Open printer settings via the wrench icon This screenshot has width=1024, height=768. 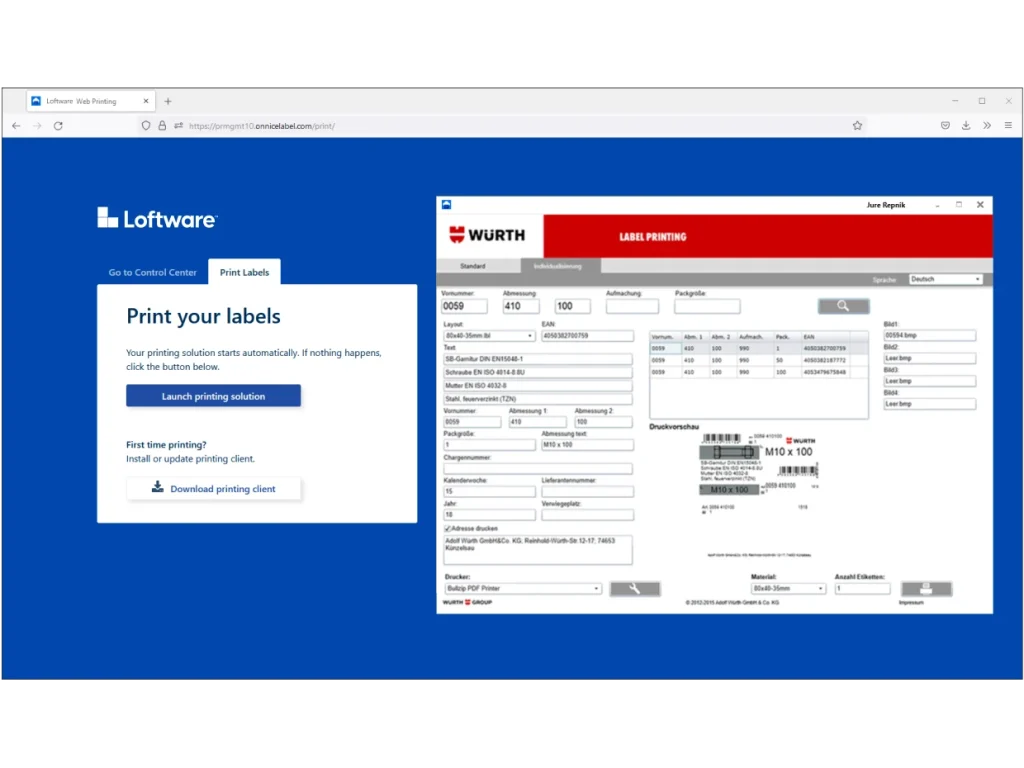[x=635, y=588]
